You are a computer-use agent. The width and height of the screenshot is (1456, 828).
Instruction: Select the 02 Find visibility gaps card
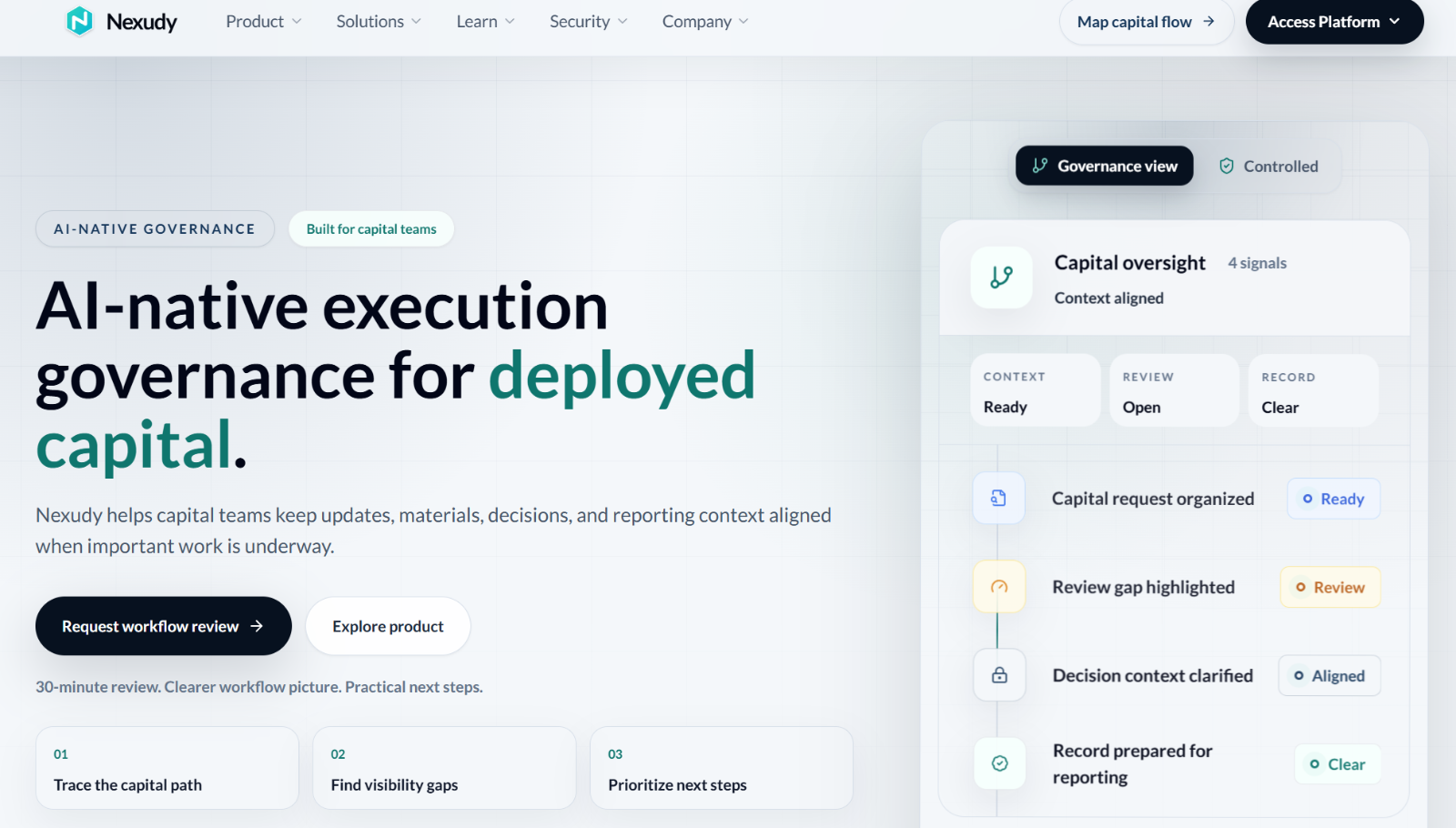tap(444, 768)
